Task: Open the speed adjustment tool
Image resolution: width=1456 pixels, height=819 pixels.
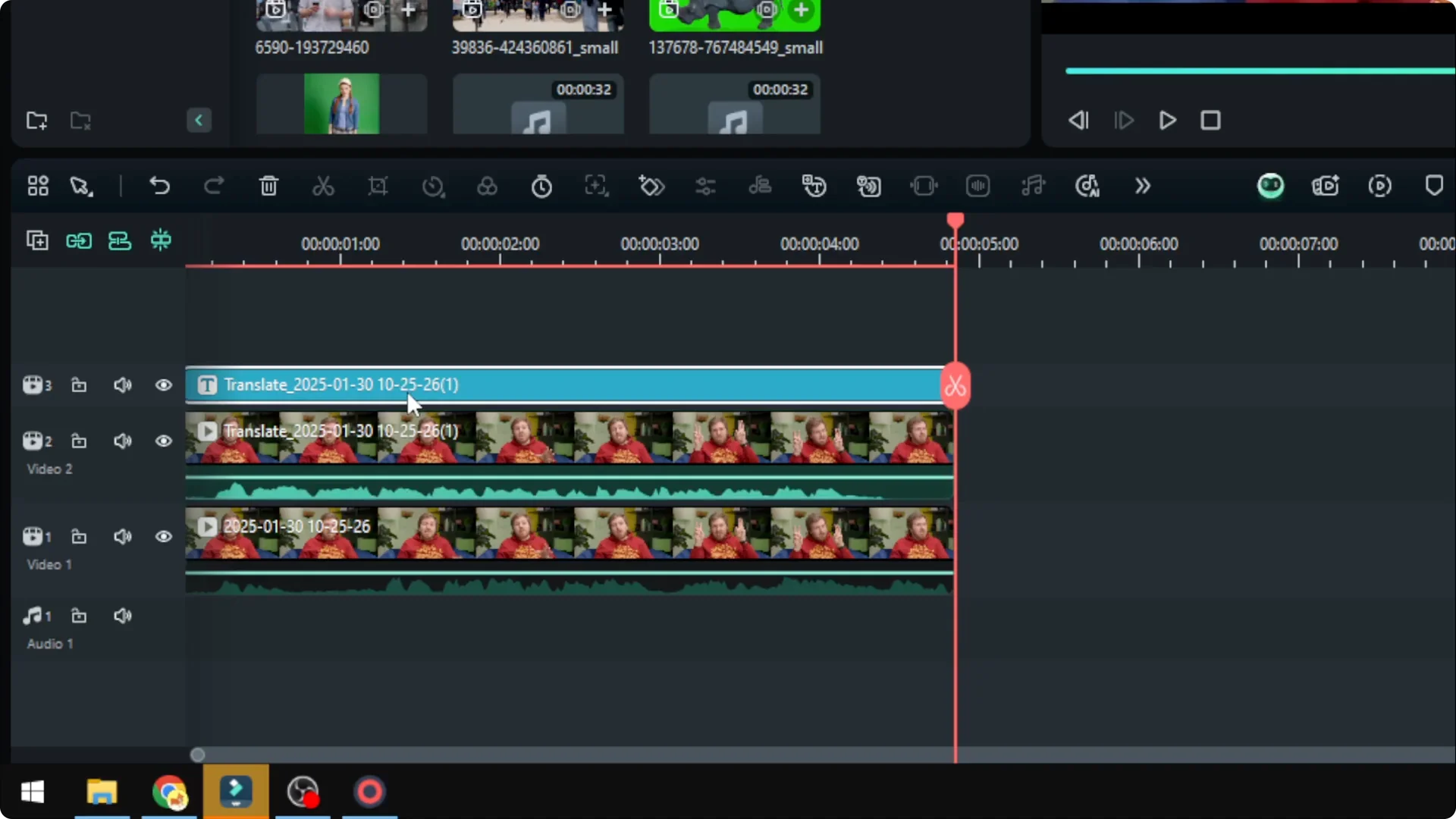Action: (433, 186)
